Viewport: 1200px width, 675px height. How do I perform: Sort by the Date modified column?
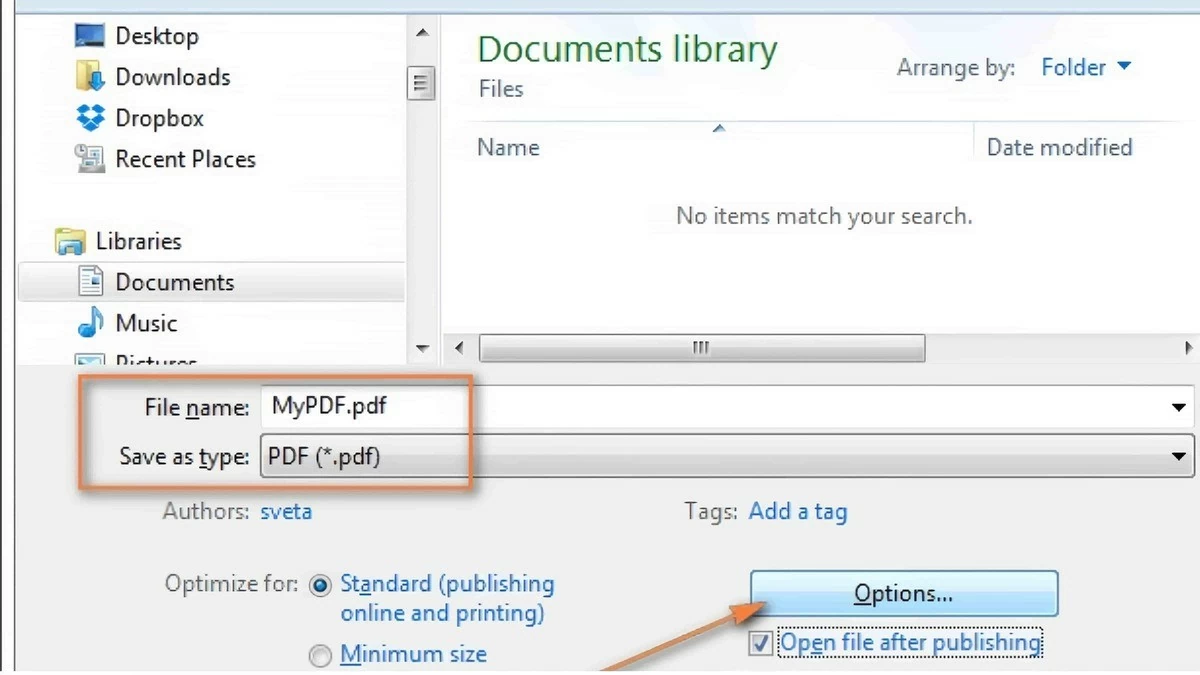click(1060, 146)
